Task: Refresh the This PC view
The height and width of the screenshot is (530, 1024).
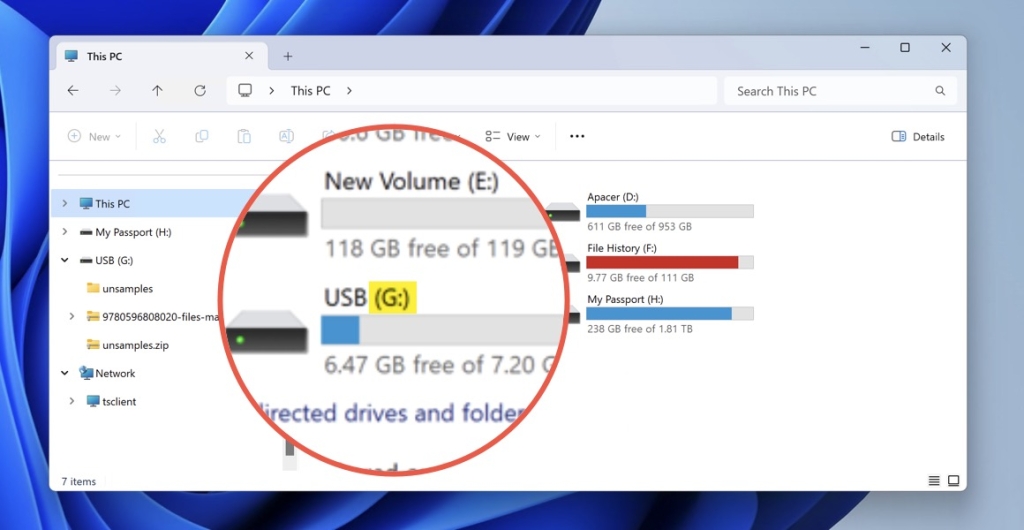Action: (x=200, y=91)
